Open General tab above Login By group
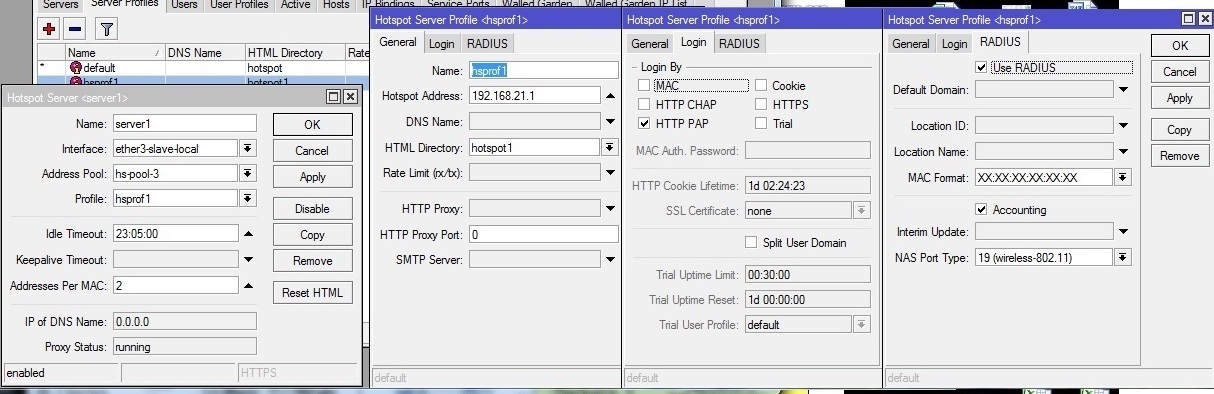Image resolution: width=1214 pixels, height=394 pixels. [650, 43]
